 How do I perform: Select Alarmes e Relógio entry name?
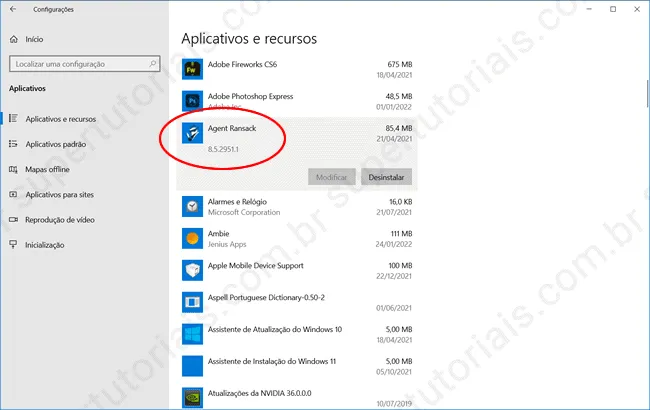pyautogui.click(x=237, y=201)
